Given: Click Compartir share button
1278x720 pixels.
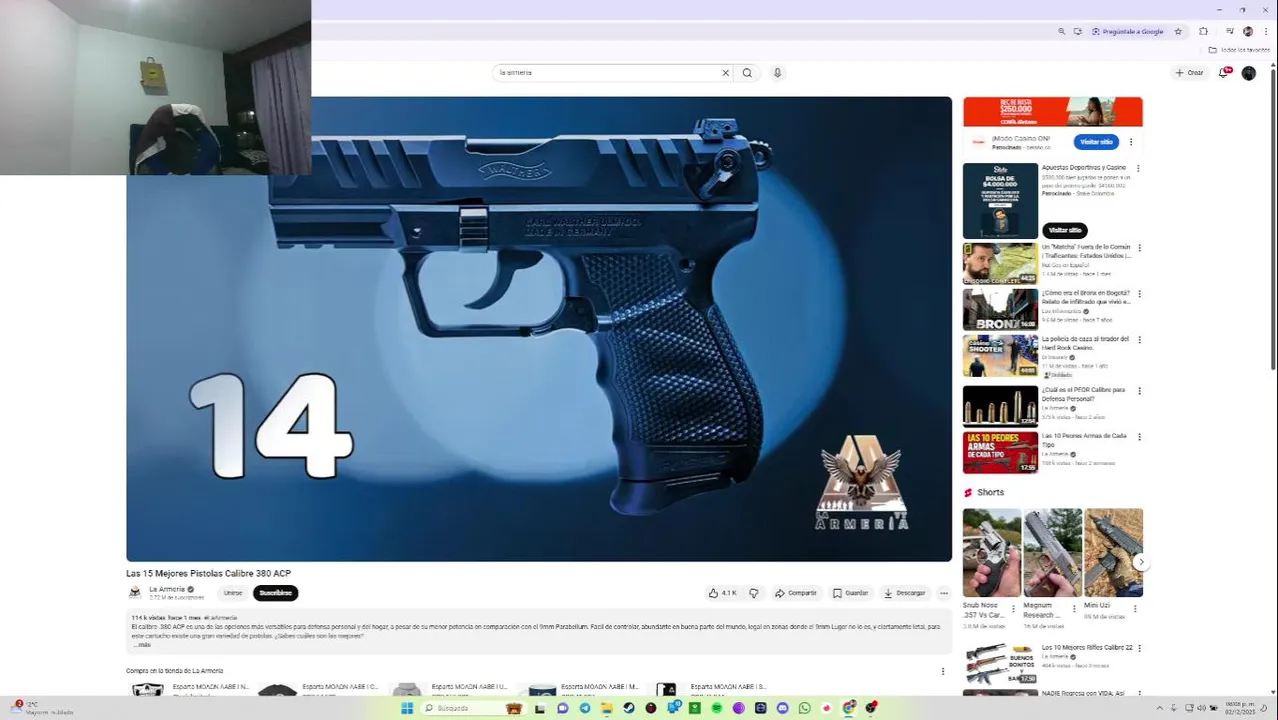Looking at the screenshot, I should (x=796, y=593).
